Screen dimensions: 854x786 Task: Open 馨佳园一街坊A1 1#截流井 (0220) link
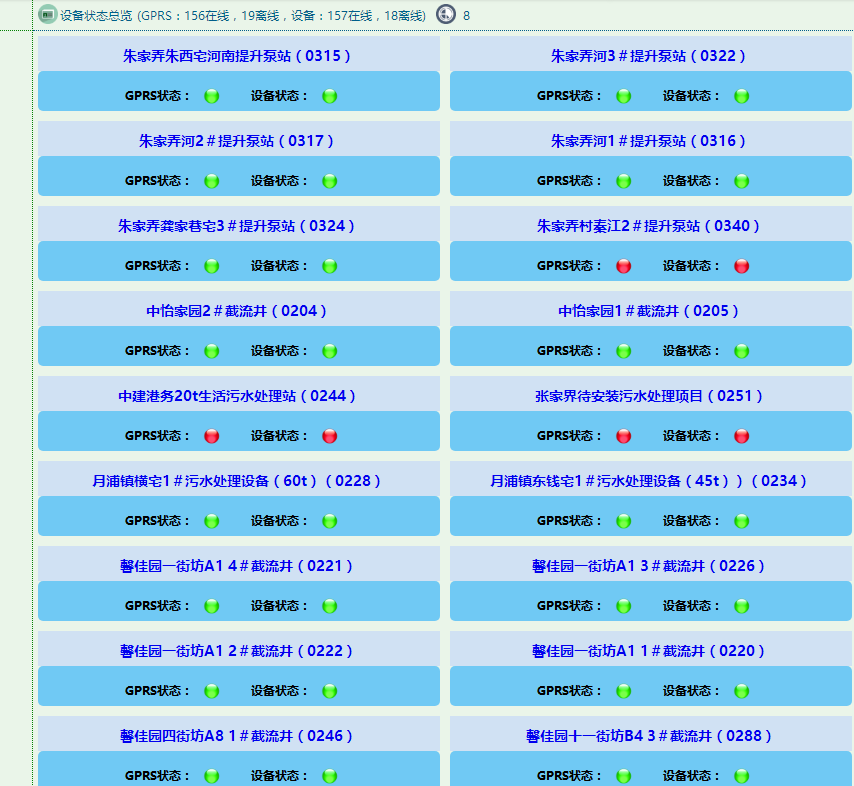pos(648,650)
